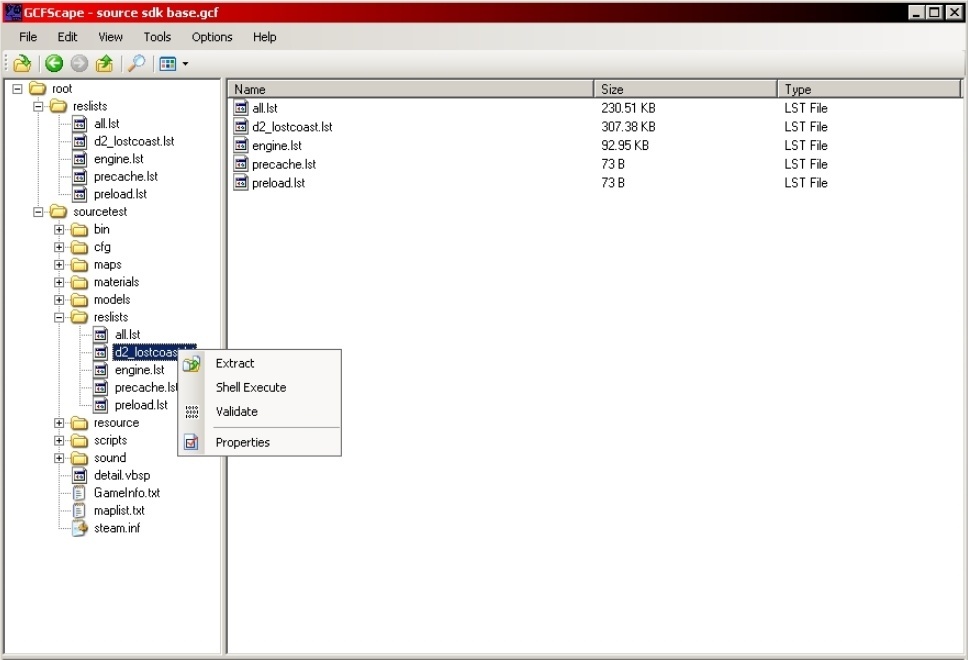This screenshot has height=660, width=968.
Task: Click engine.lst icon in the file list
Action: 241,146
